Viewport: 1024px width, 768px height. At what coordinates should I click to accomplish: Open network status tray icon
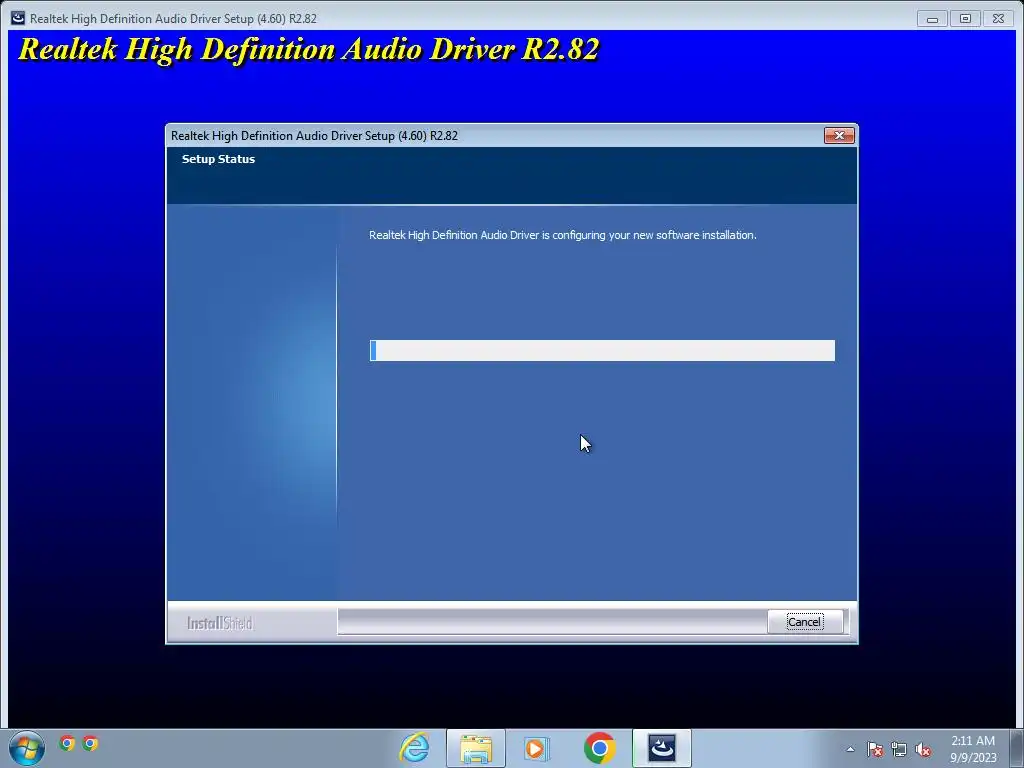pyautogui.click(x=899, y=750)
